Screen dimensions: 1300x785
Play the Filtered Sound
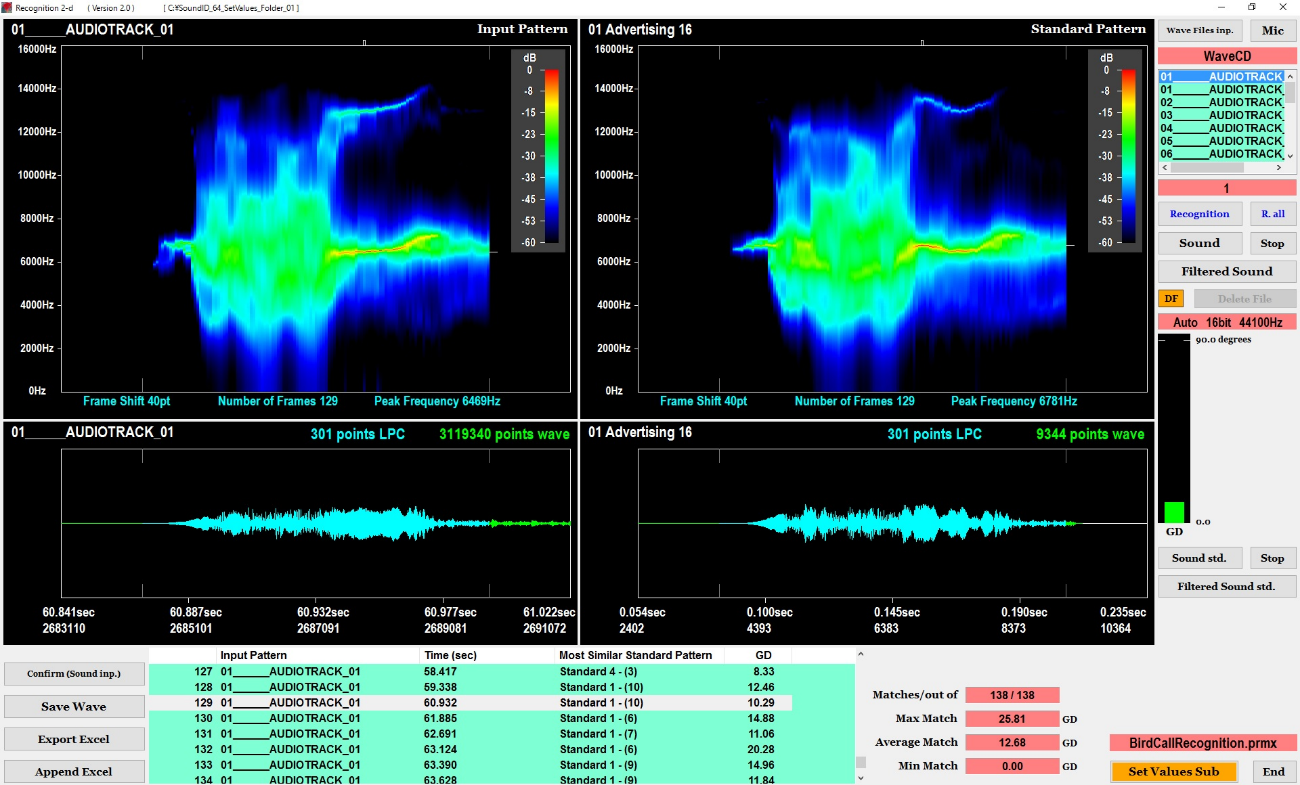point(1227,271)
